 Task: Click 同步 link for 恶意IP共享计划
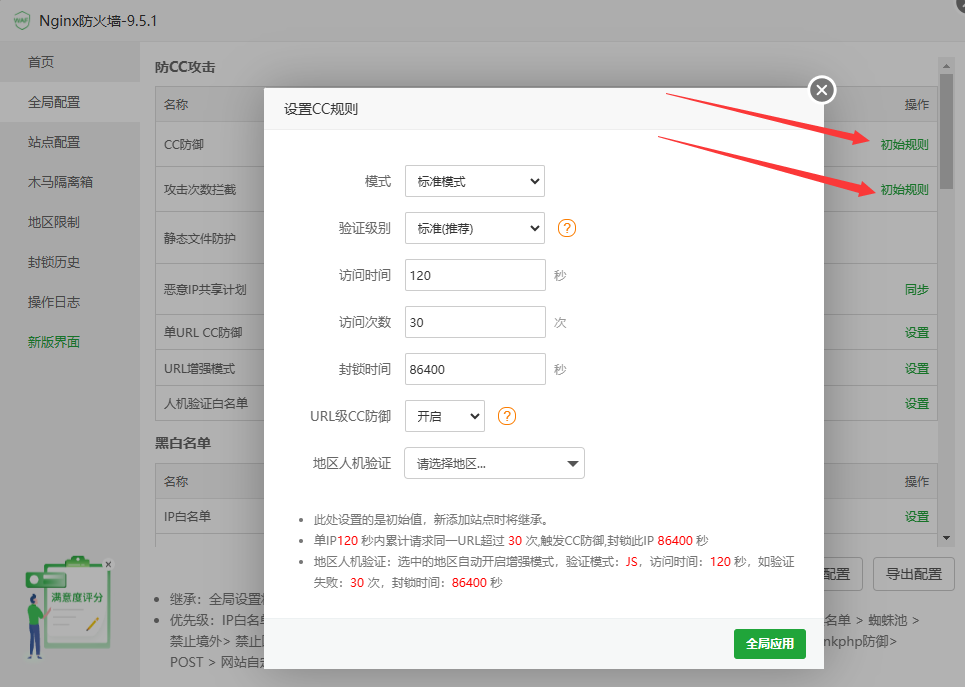[916, 289]
